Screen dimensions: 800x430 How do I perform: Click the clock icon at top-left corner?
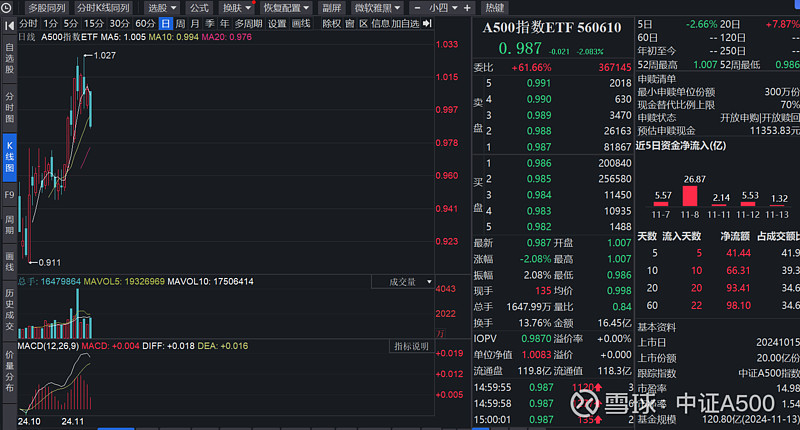coord(6,8)
